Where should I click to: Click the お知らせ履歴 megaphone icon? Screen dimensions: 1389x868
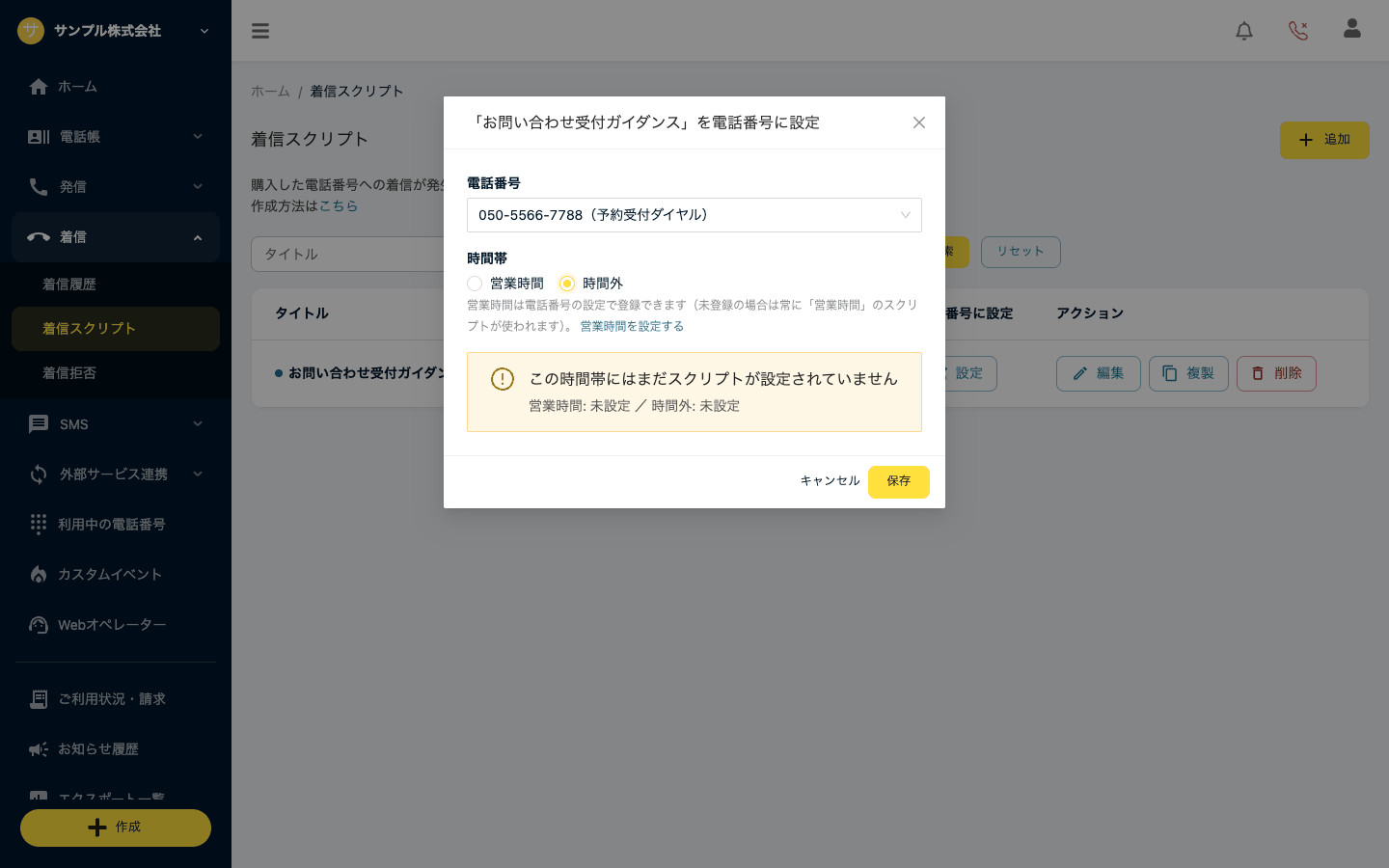coord(39,749)
